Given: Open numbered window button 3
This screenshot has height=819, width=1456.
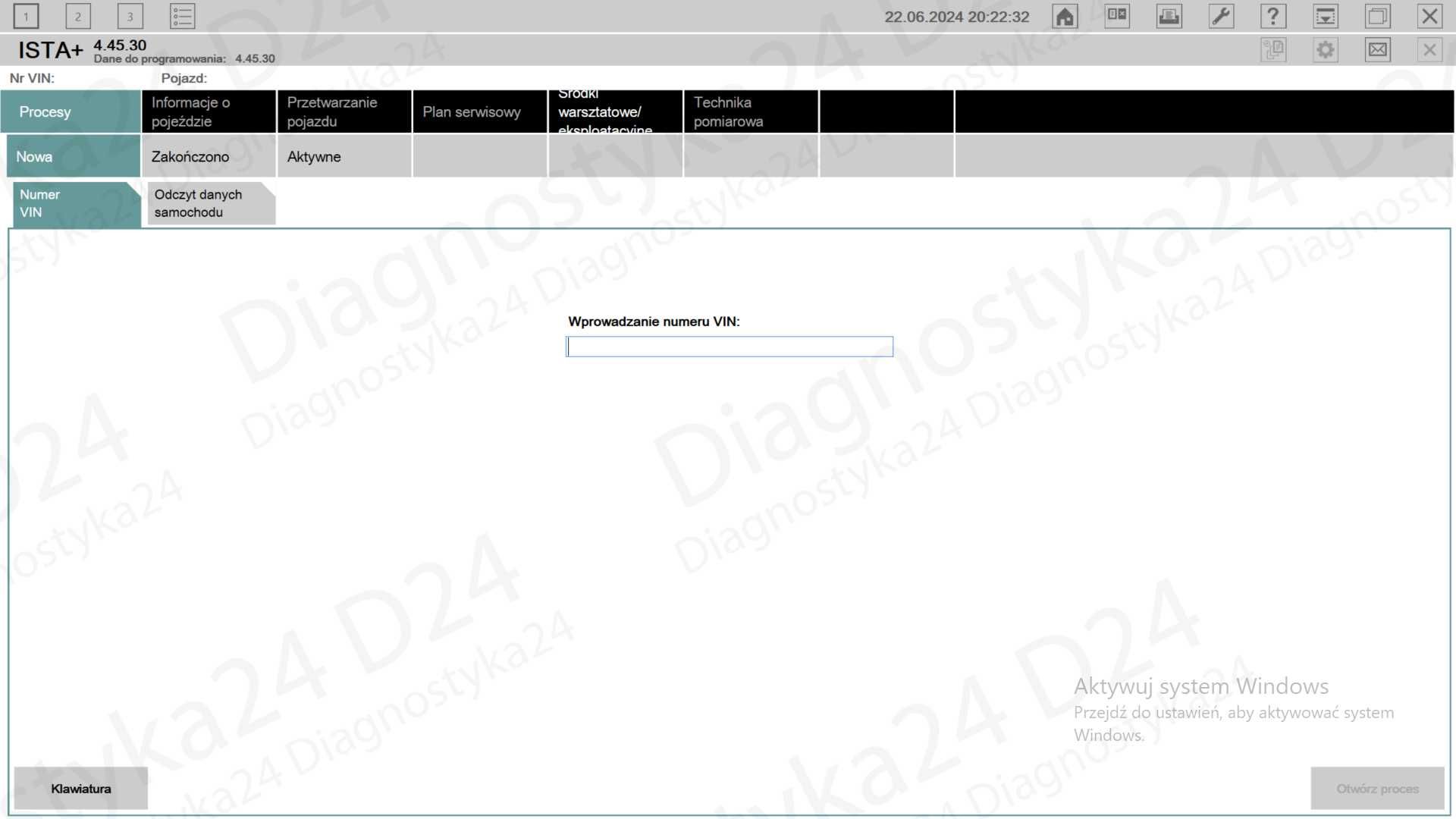Looking at the screenshot, I should 130,16.
